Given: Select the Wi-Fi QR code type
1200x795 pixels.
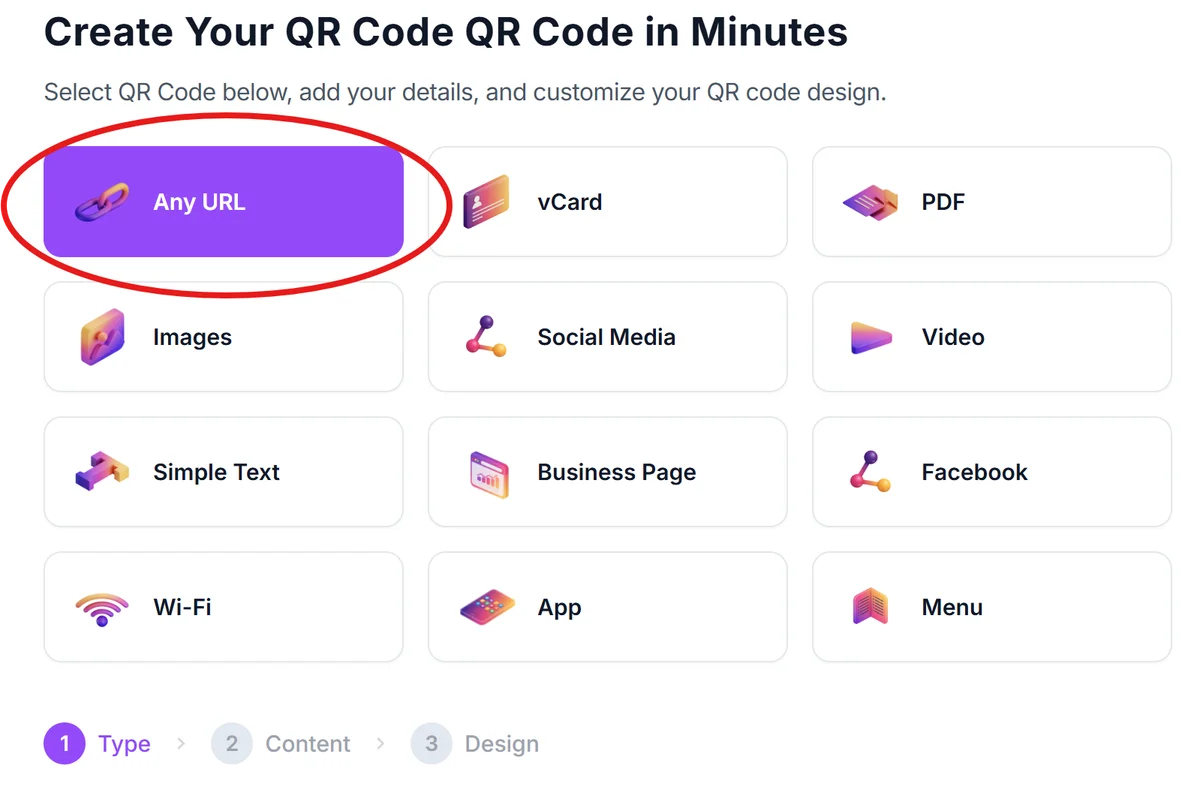Looking at the screenshot, I should tap(222, 606).
